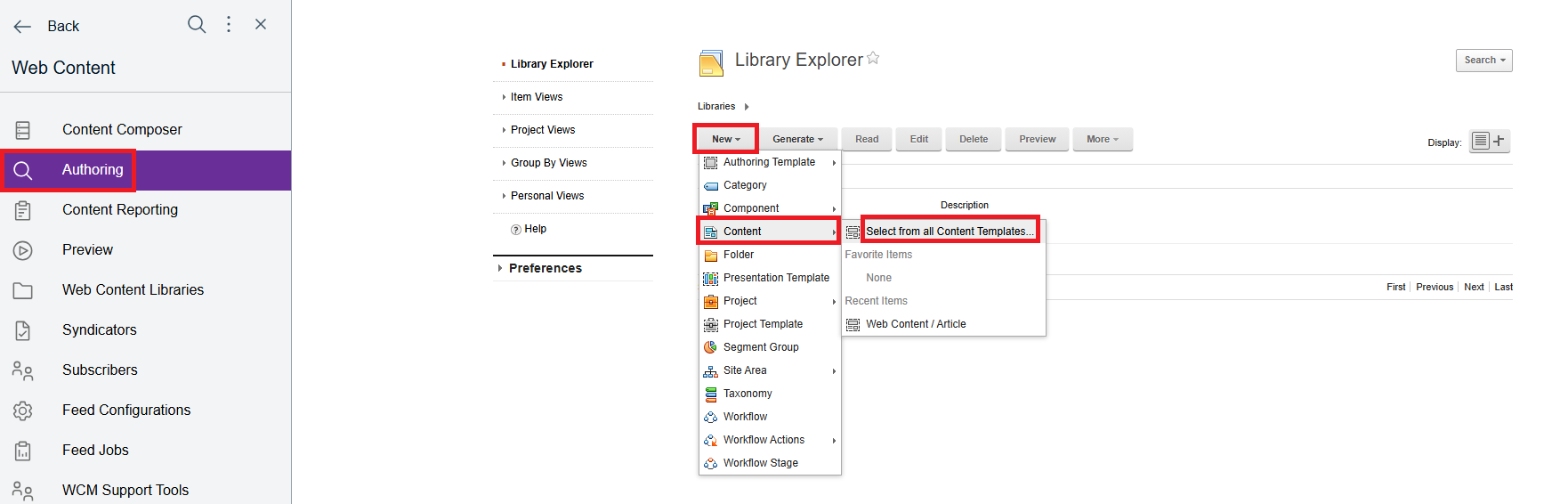
Task: Click the Description column header
Action: [x=965, y=206]
